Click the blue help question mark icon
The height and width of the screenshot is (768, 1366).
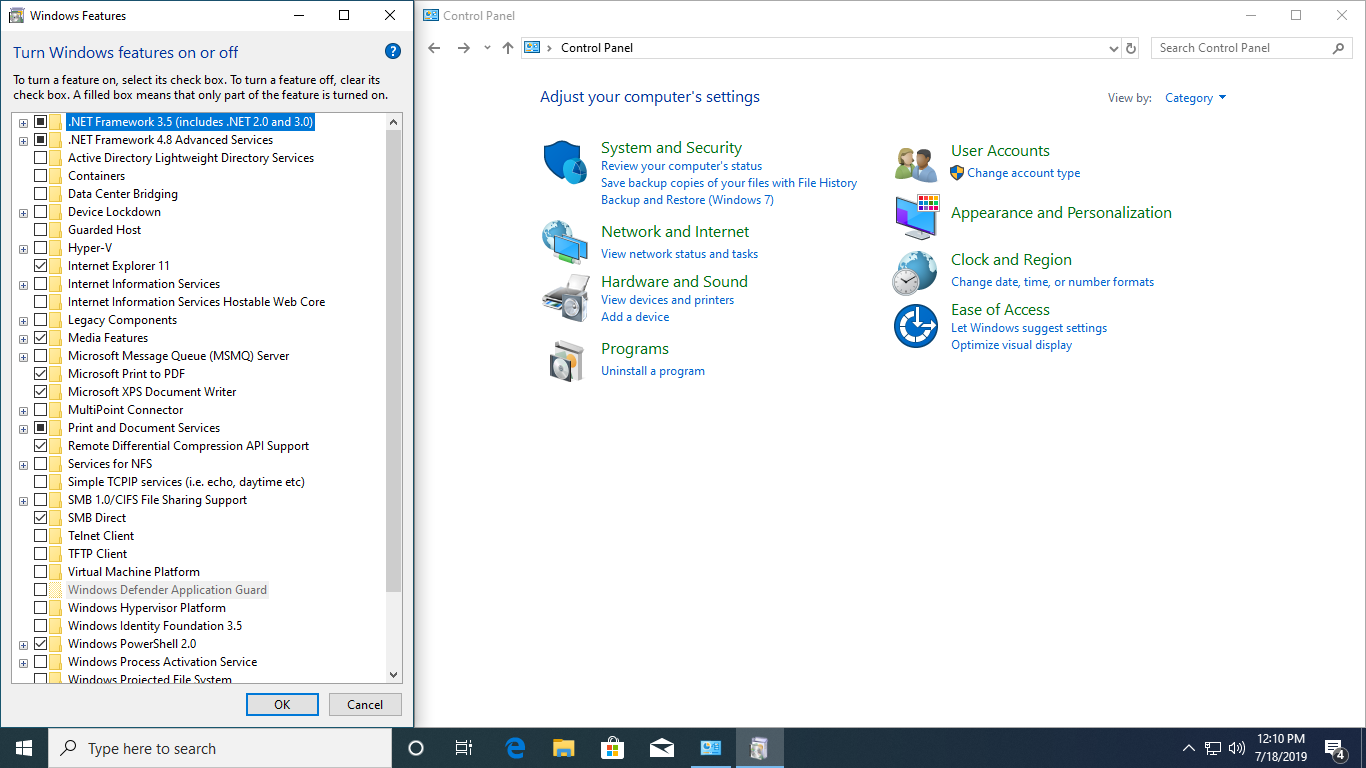[x=393, y=52]
